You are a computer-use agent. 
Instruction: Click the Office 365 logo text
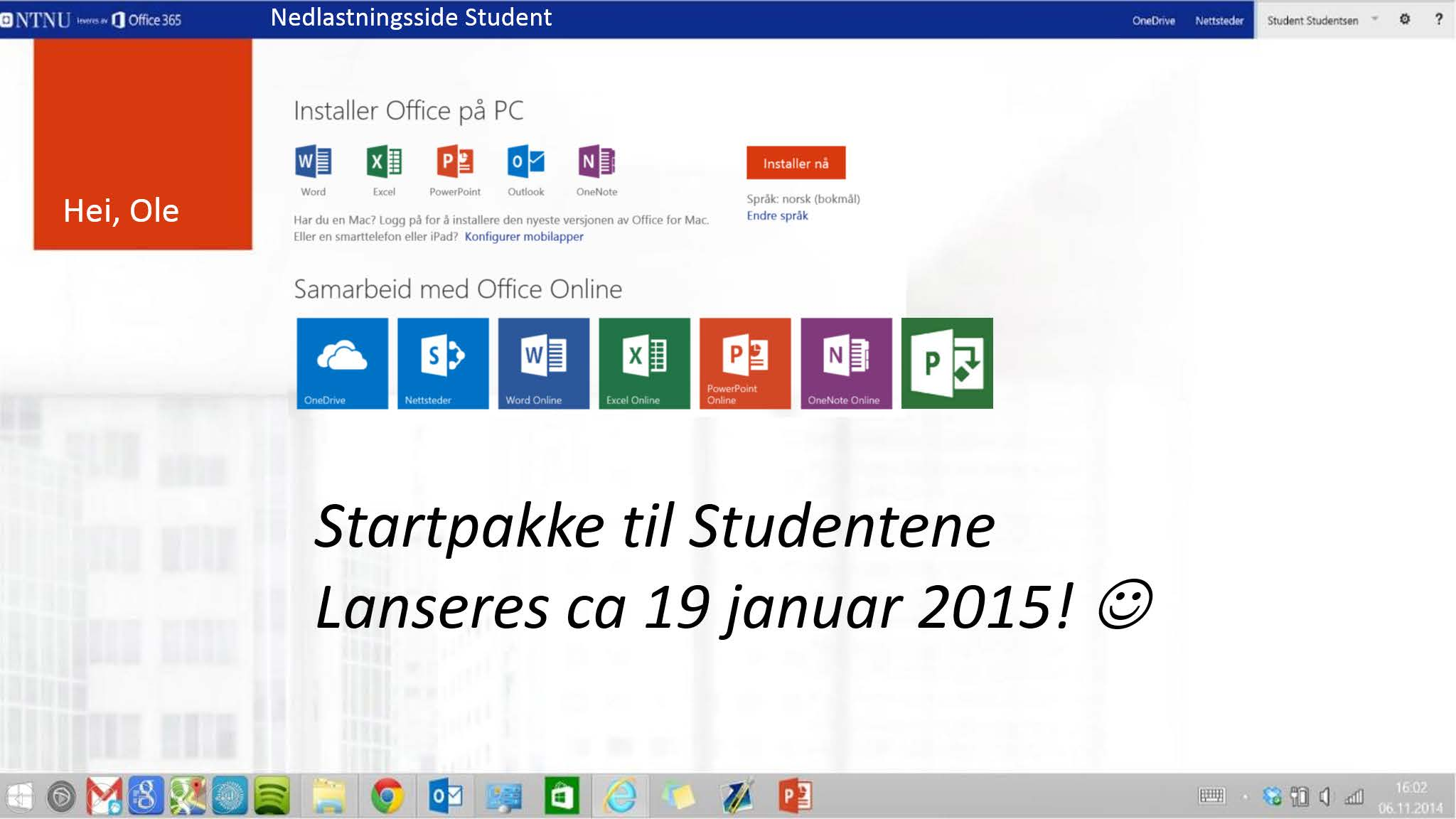coord(146,20)
